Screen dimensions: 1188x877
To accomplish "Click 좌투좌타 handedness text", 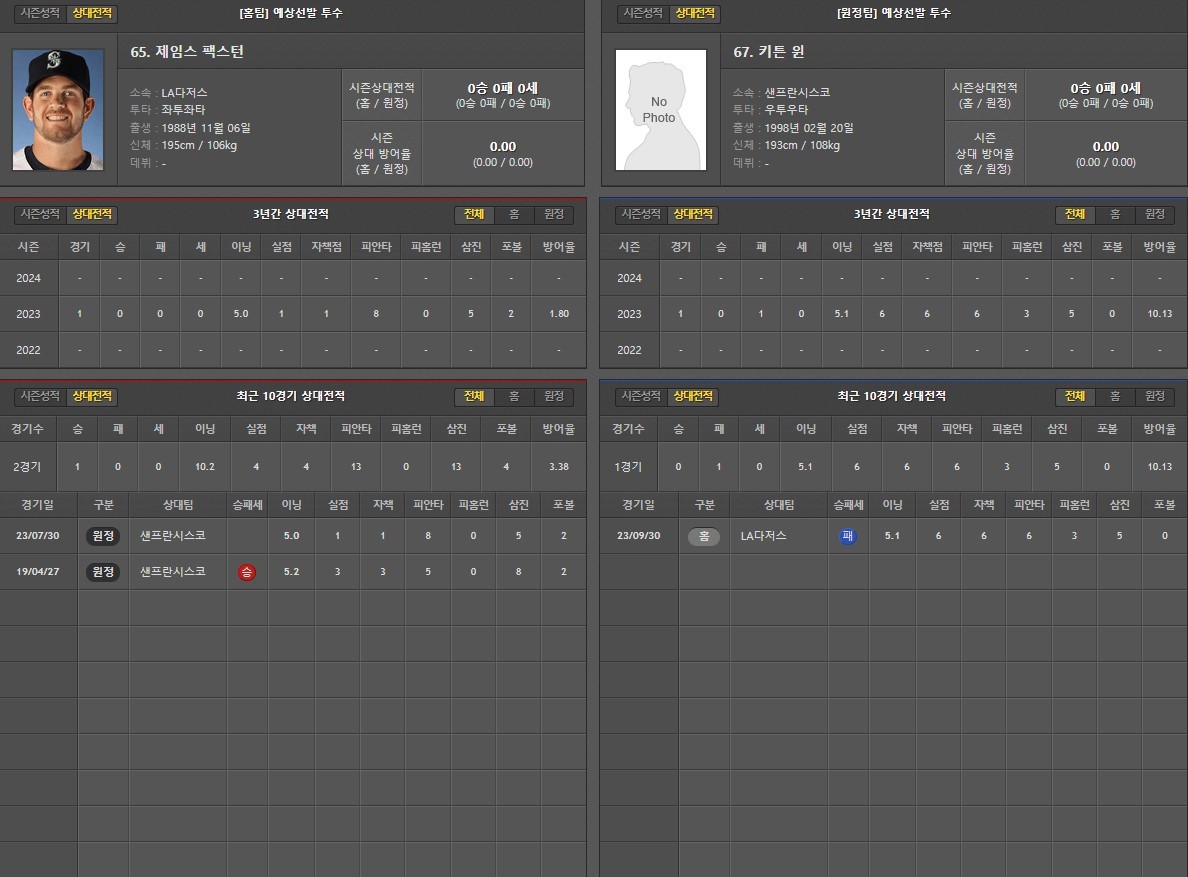I will coord(183,110).
